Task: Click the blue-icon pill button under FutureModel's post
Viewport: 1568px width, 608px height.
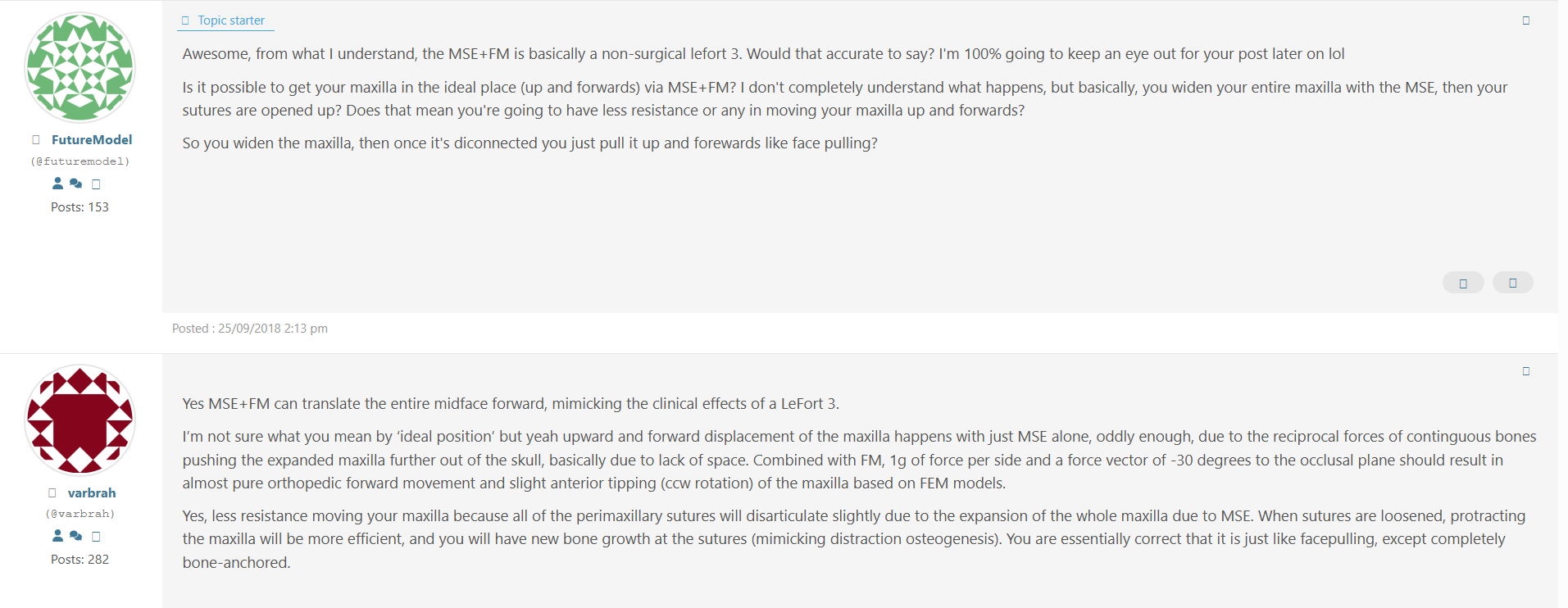Action: 1513,283
